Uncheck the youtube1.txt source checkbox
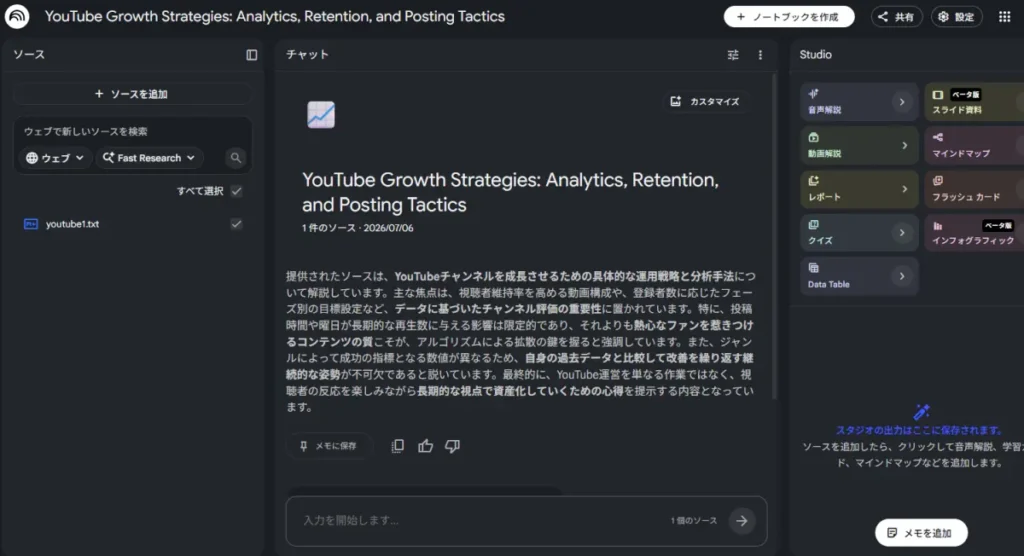This screenshot has height=556, width=1024. pyautogui.click(x=236, y=224)
